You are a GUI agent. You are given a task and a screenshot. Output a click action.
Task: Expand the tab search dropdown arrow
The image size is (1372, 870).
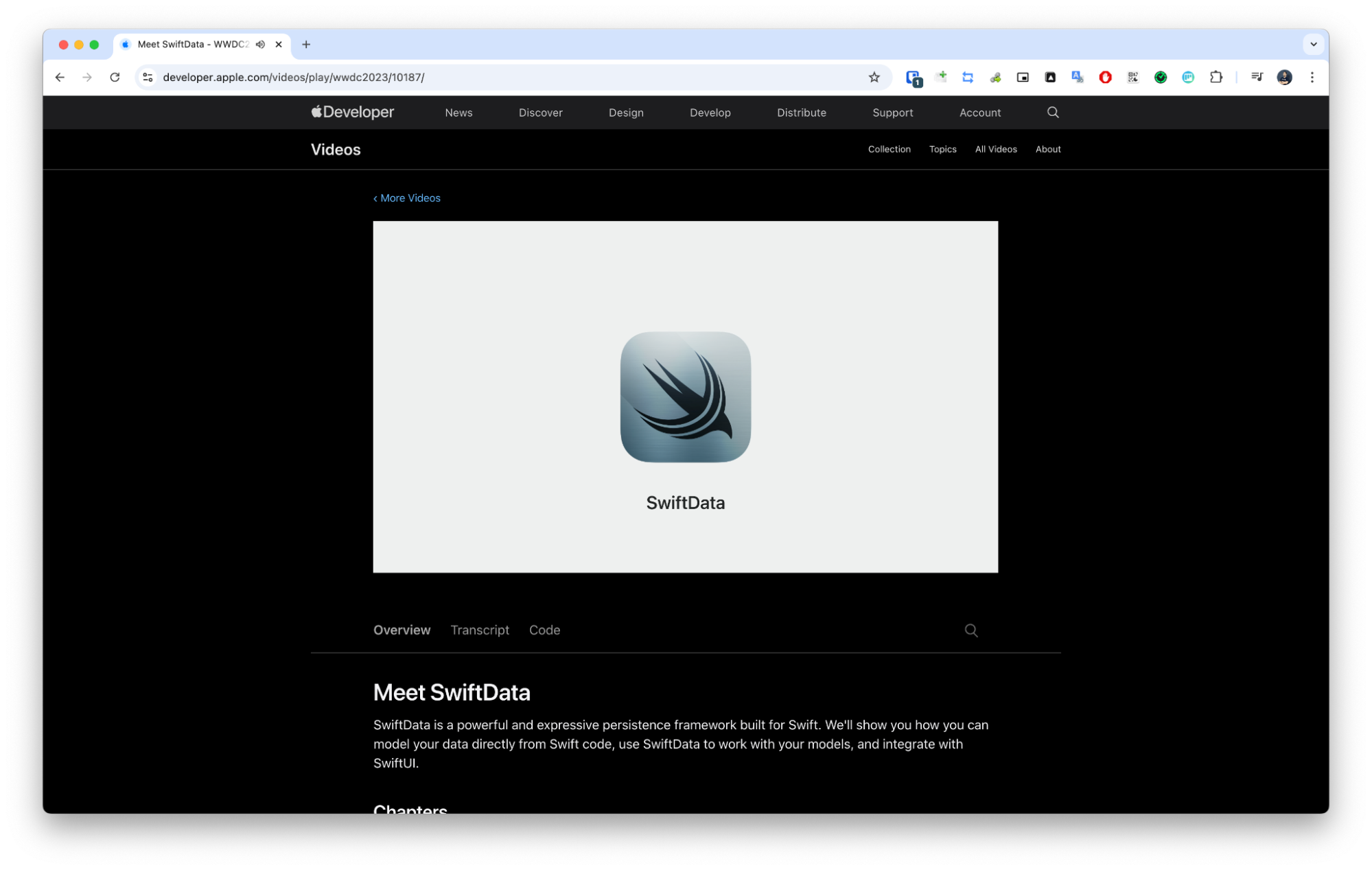1313,45
